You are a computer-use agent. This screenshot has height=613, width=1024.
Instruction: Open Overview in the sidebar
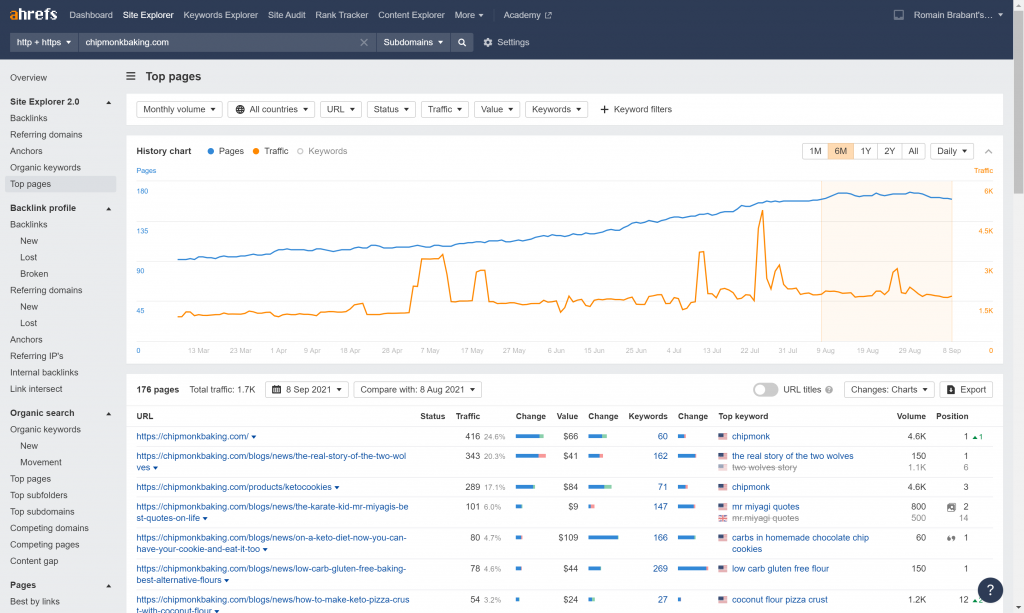pos(29,78)
